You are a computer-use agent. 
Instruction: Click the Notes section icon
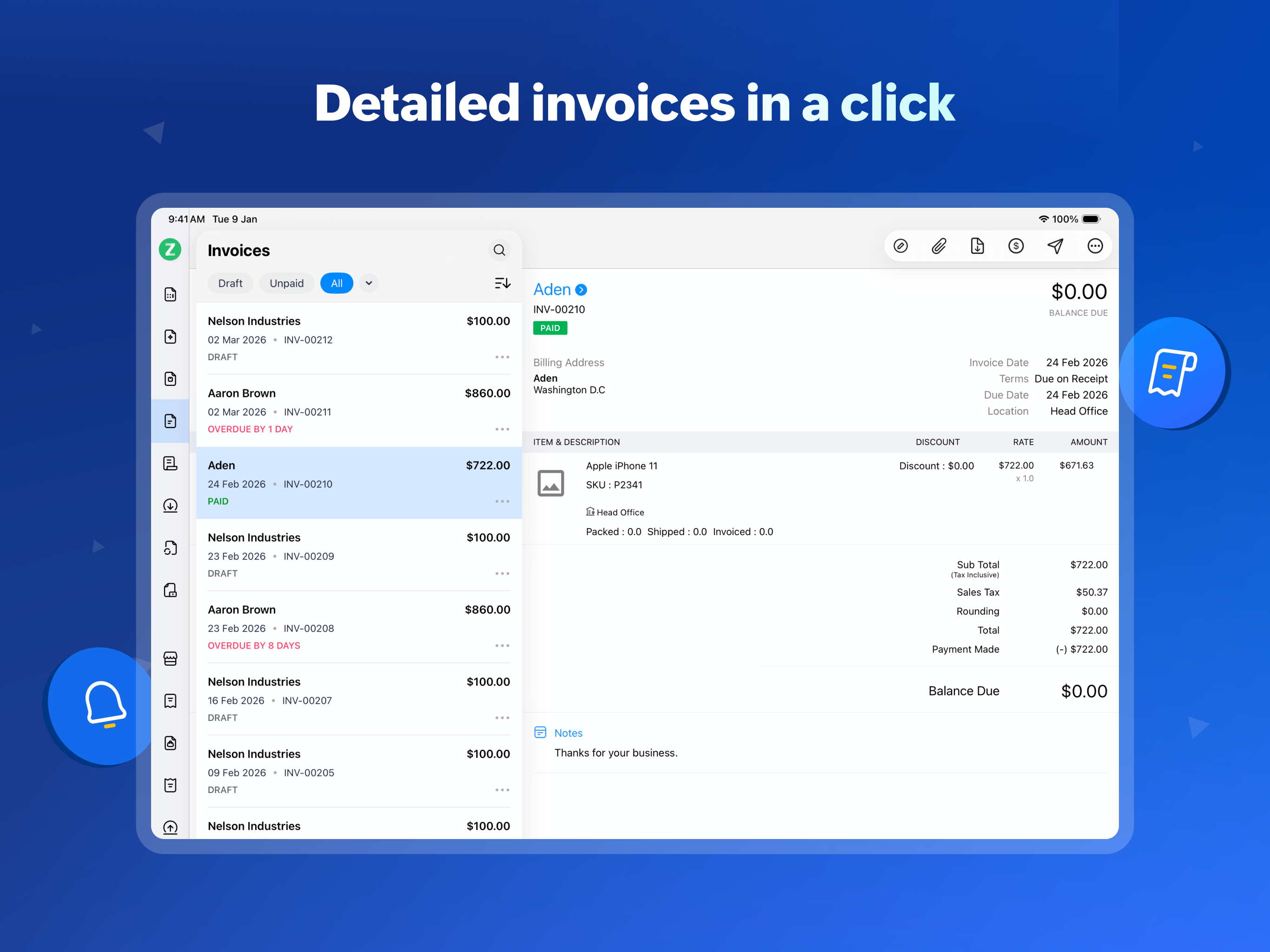[540, 732]
